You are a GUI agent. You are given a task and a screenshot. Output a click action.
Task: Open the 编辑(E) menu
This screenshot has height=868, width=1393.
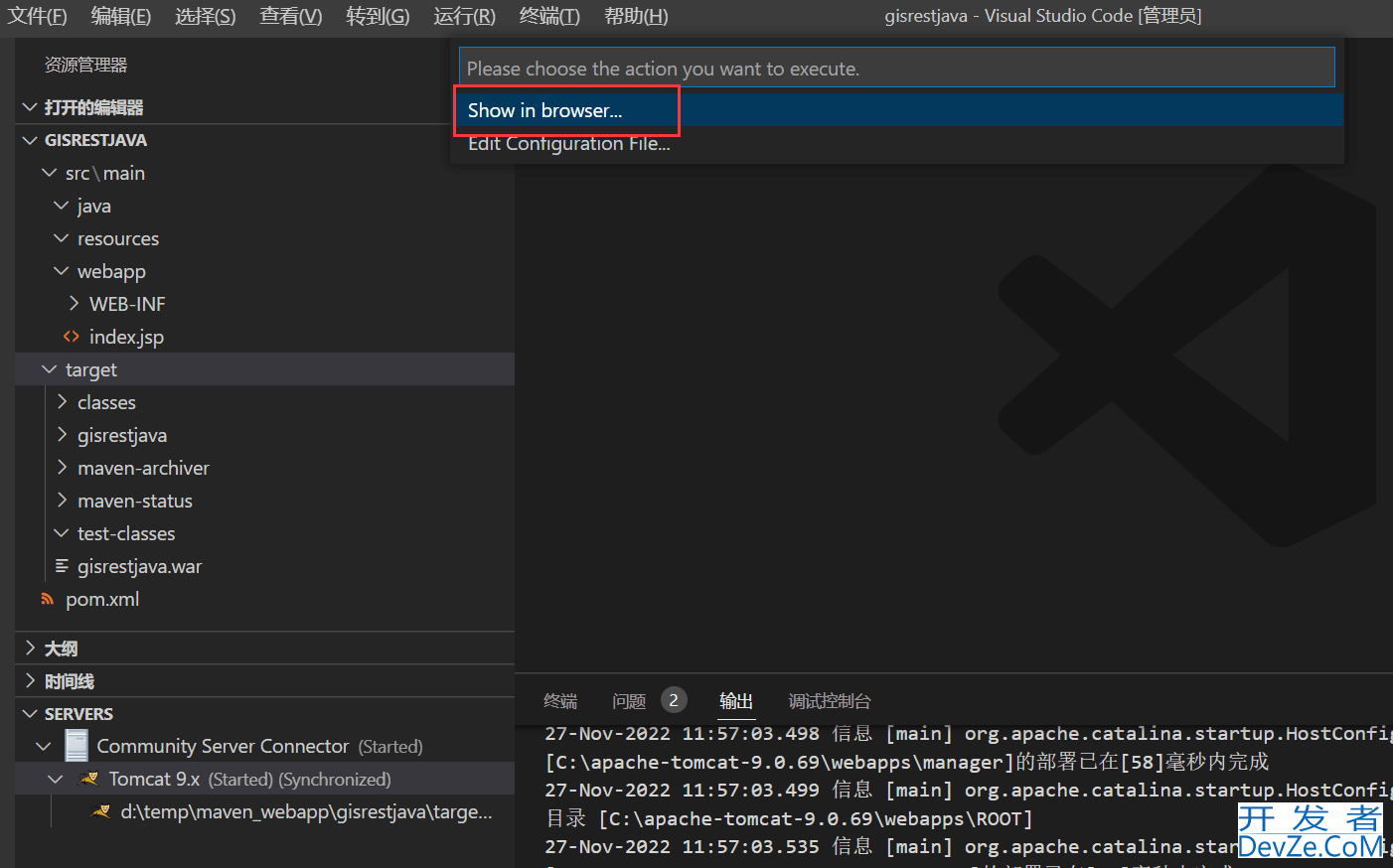click(121, 16)
